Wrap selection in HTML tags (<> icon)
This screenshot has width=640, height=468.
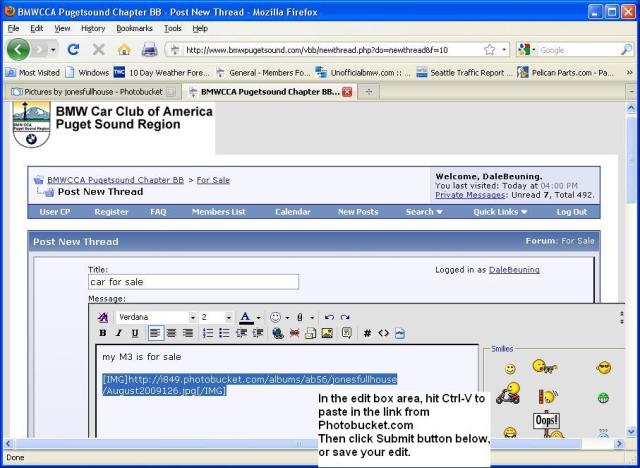tap(383, 333)
